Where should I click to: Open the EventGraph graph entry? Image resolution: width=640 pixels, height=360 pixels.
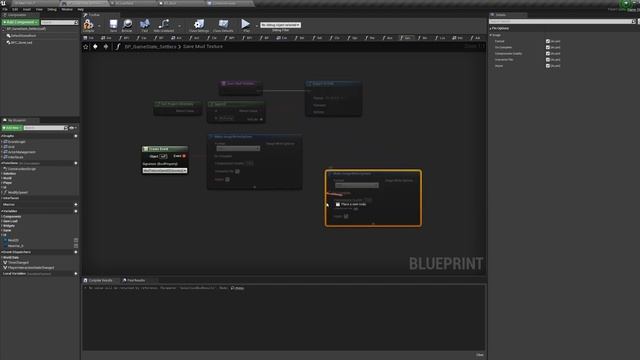click(x=16, y=142)
